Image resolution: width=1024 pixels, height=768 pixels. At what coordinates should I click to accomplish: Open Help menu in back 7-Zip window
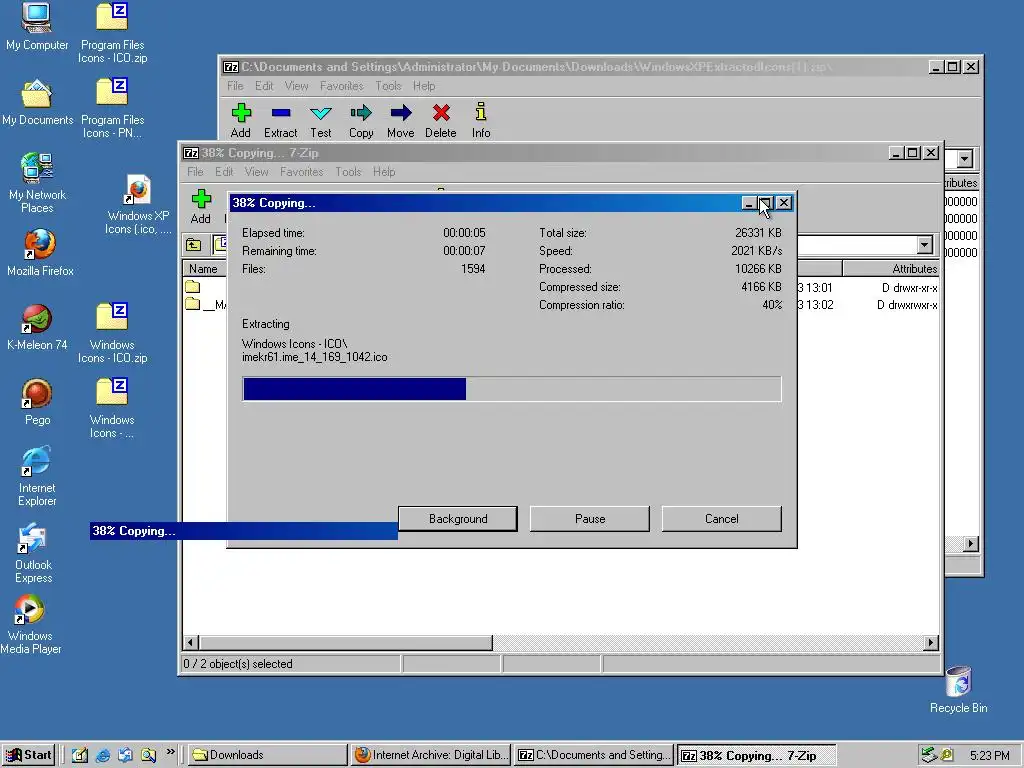(424, 86)
